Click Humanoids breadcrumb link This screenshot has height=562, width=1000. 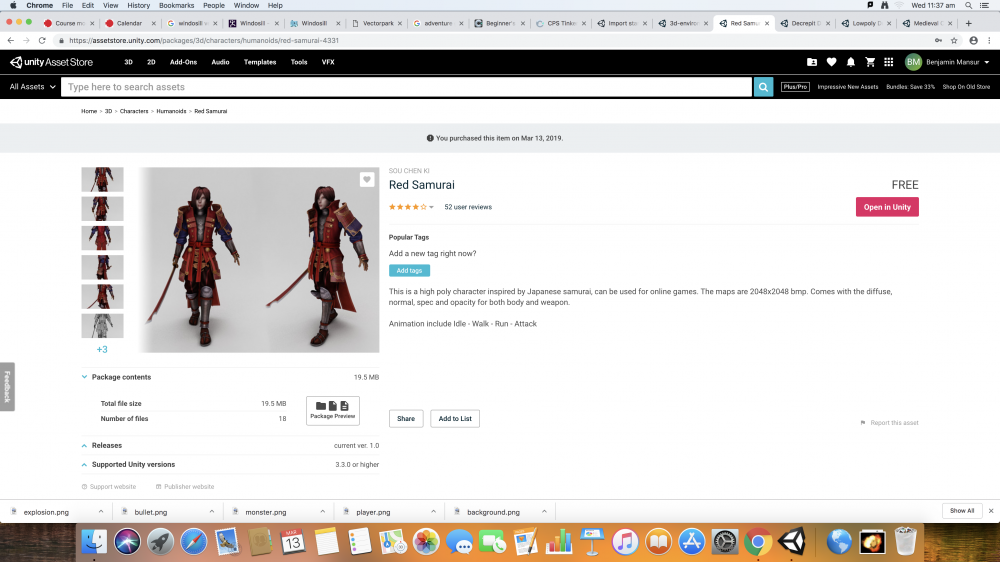tap(171, 111)
